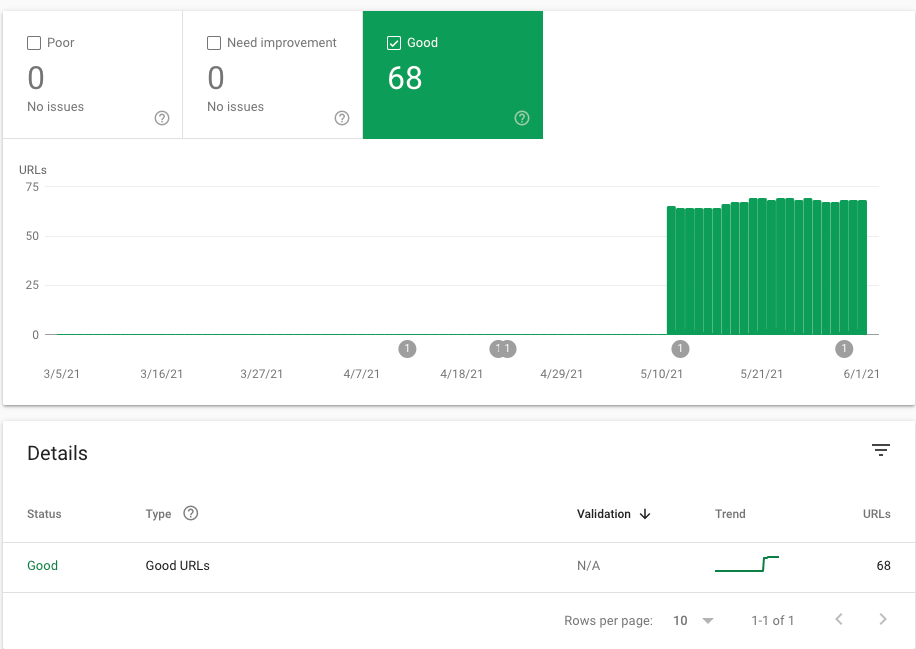This screenshot has height=649, width=916.
Task: Check the Need improvement checkbox
Action: pos(214,43)
